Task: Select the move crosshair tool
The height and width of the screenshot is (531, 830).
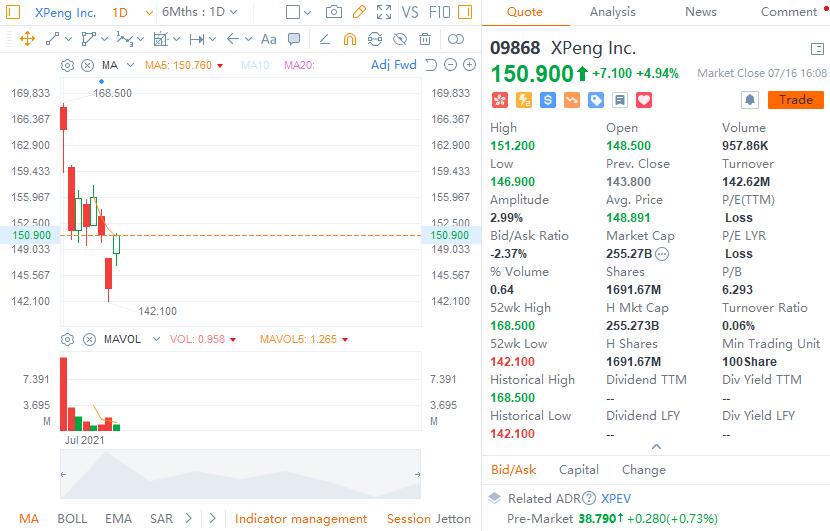Action: point(27,39)
